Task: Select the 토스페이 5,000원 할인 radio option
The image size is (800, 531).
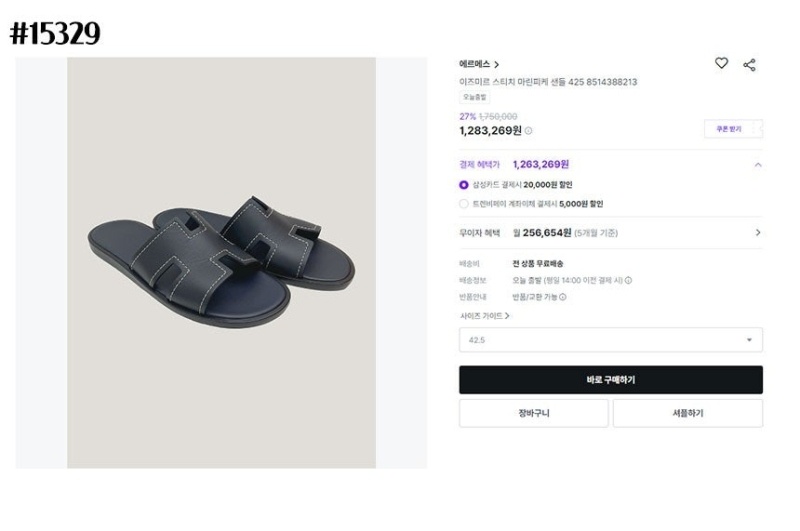Action: (464, 204)
